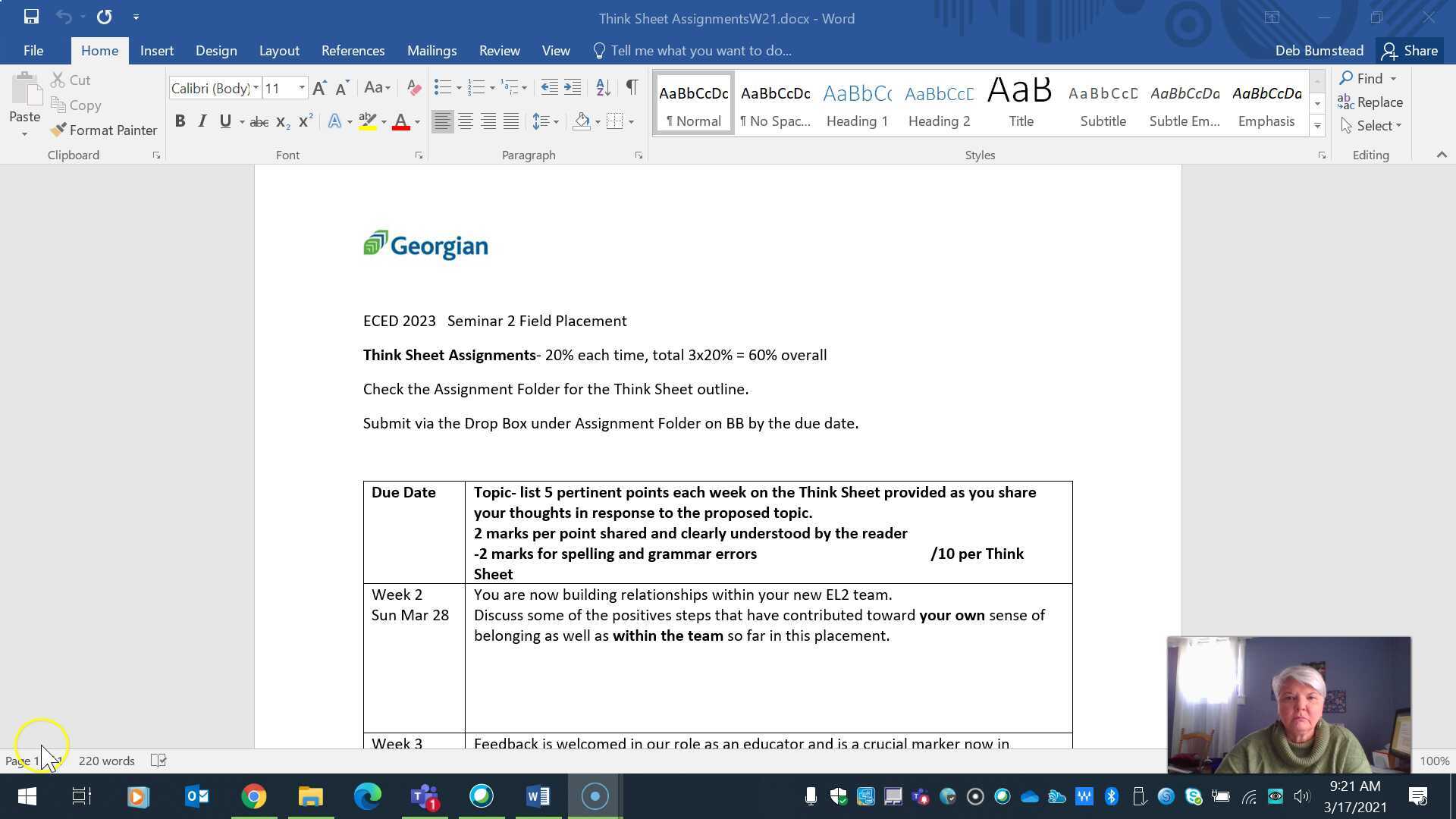Open the font size dropdown
The image size is (1456, 819).
click(x=301, y=87)
